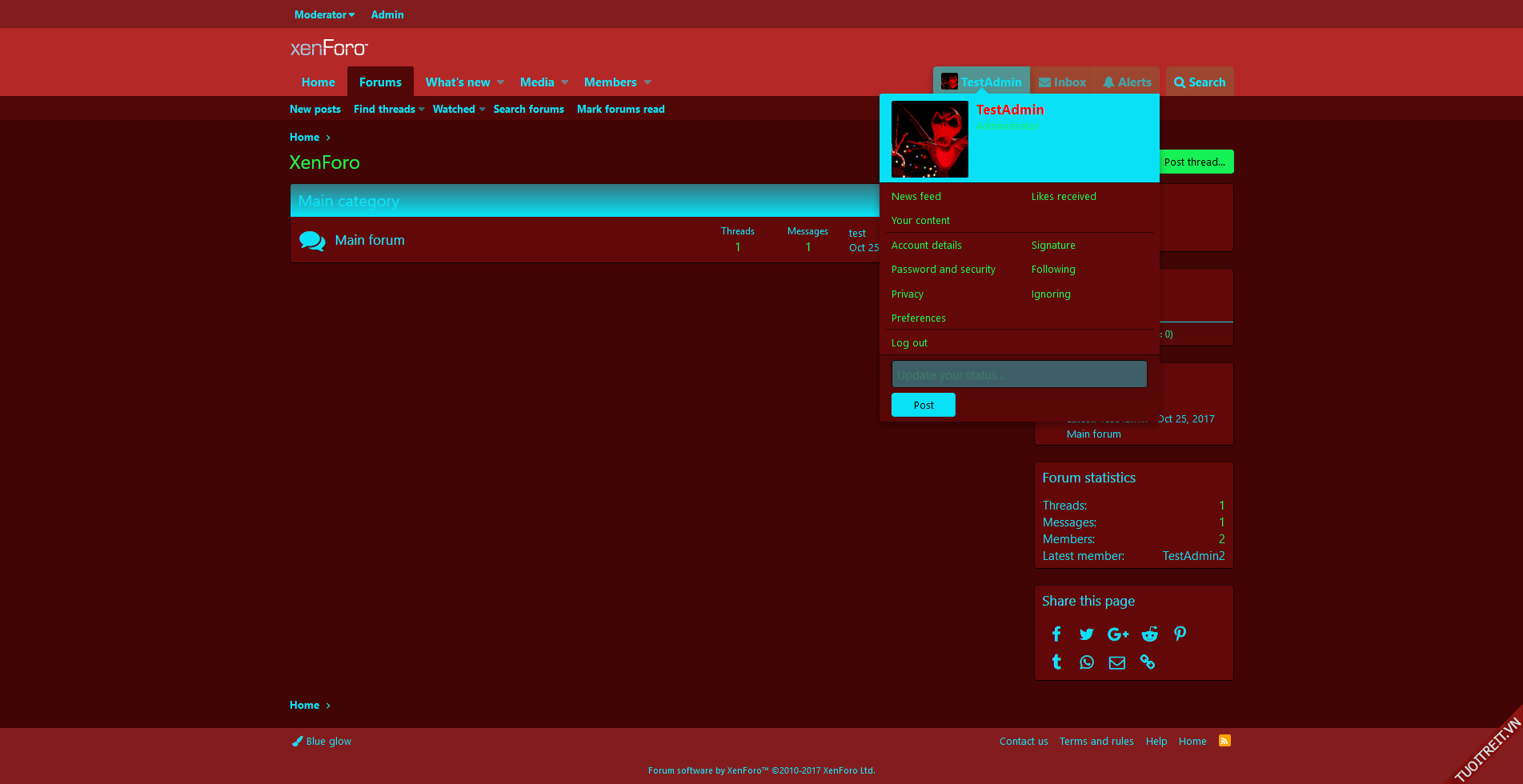Click the Tumblr share icon
The width and height of the screenshot is (1523, 784).
click(x=1056, y=662)
